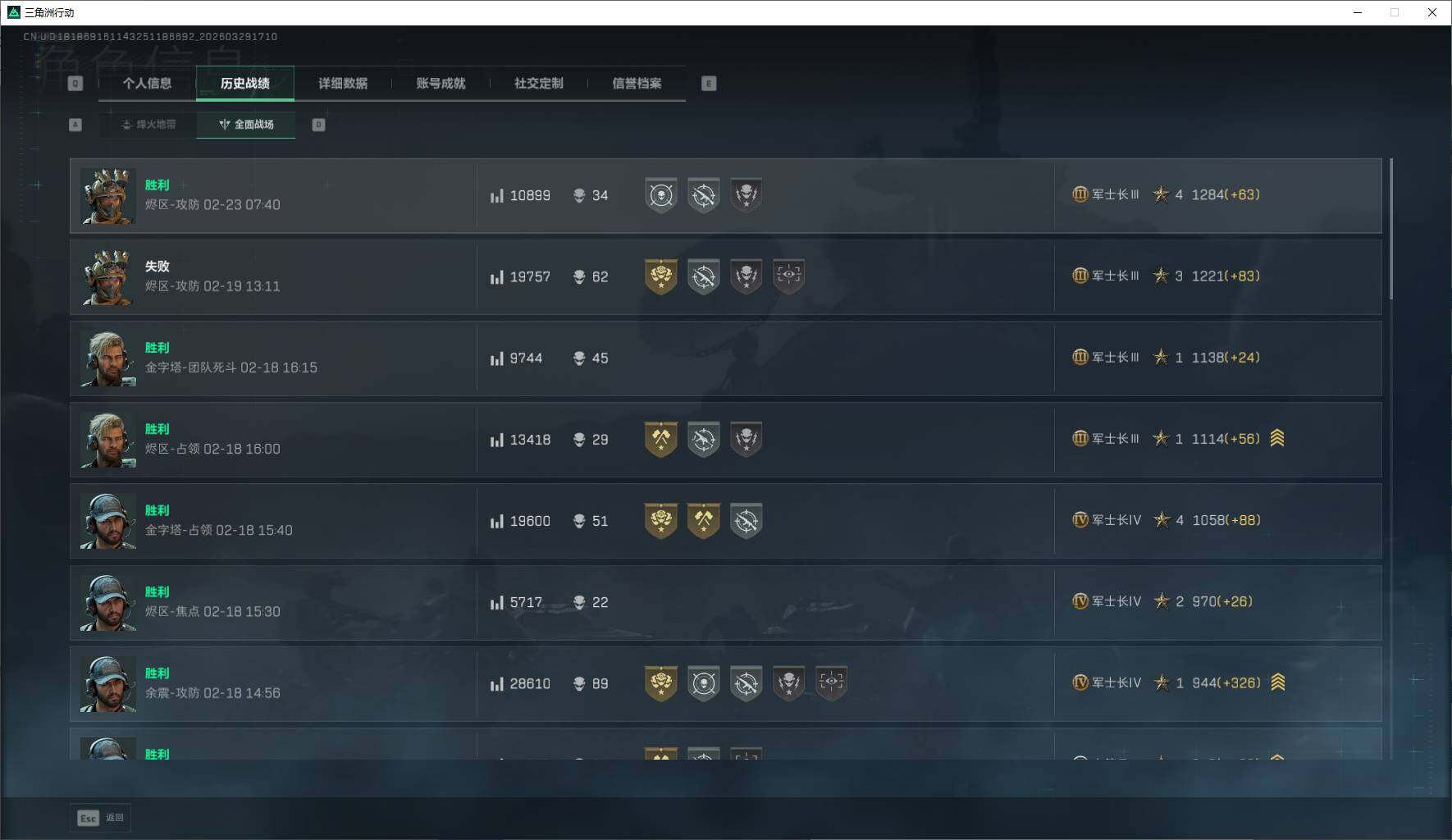Switch to the 个人信息 tab
Screen dimensions: 1452x840
coord(147,83)
